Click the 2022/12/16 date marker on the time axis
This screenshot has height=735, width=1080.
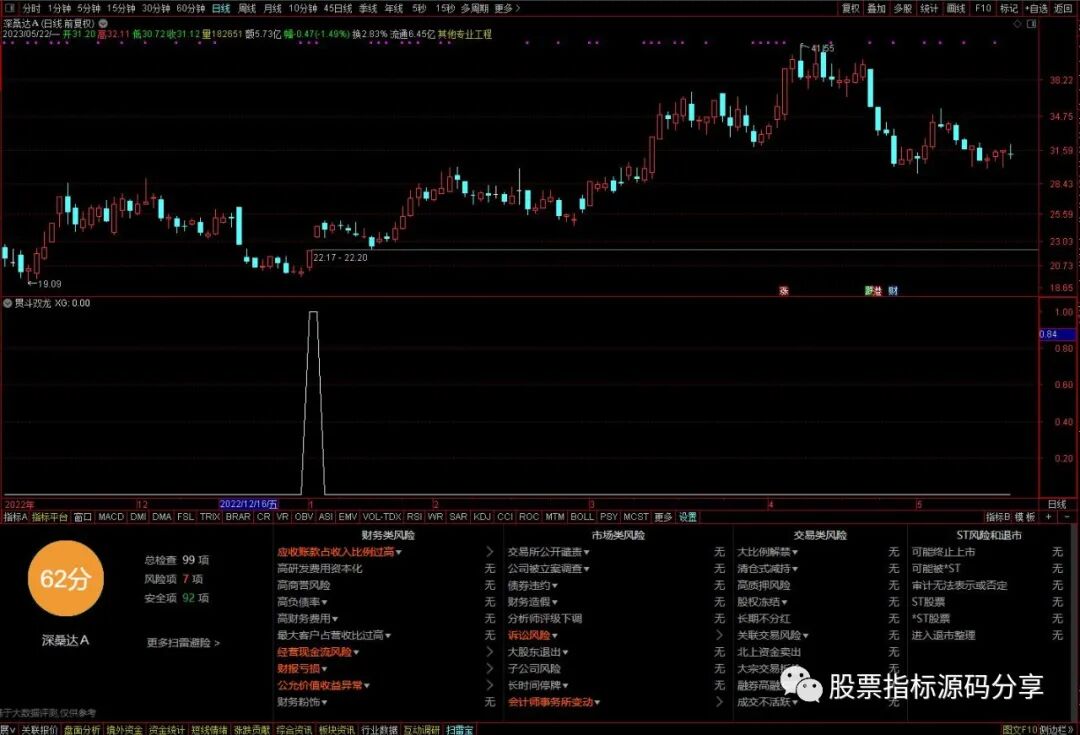point(249,504)
